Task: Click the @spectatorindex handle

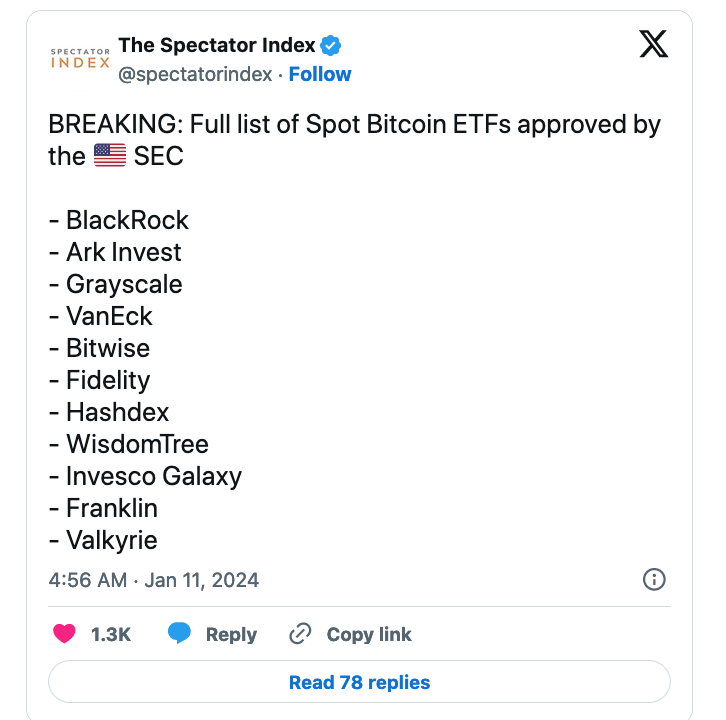Action: pos(195,74)
